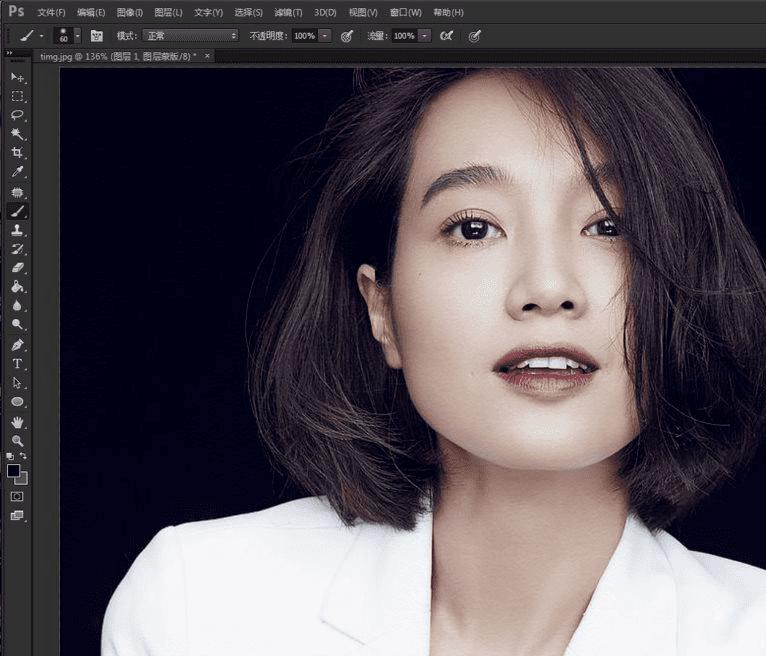Open the 图层(L) layer menu

click(167, 12)
